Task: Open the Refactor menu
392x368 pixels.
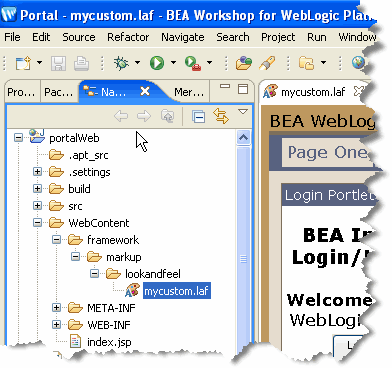Action: pyautogui.click(x=128, y=37)
